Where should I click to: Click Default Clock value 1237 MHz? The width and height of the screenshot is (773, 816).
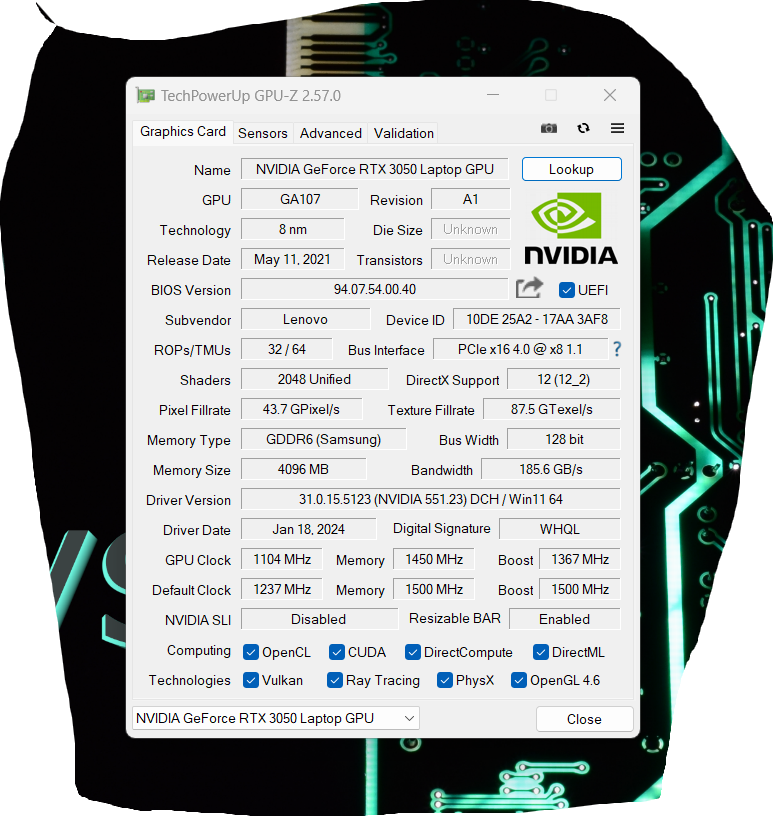click(282, 589)
